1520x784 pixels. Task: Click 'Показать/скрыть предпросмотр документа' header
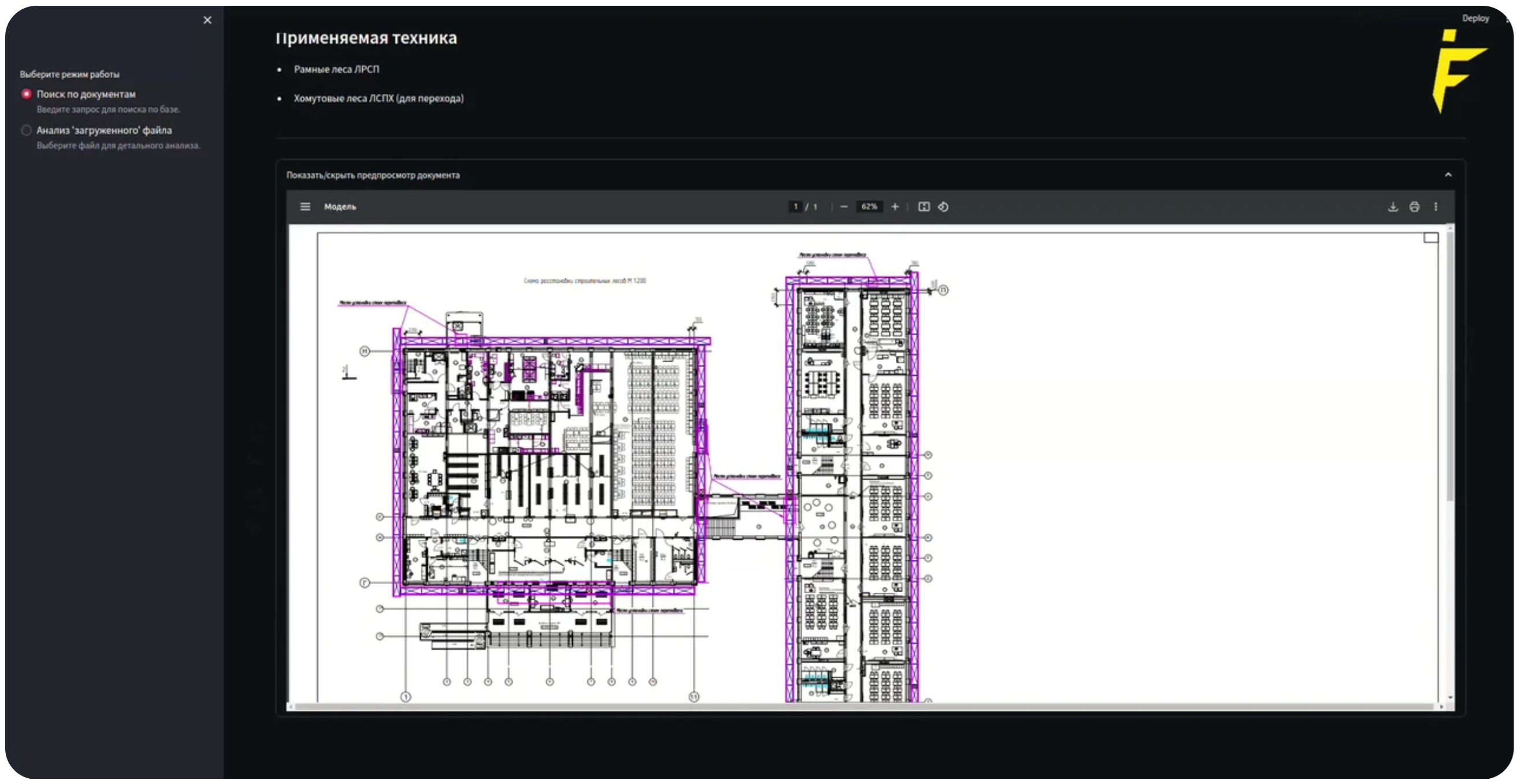coord(373,175)
